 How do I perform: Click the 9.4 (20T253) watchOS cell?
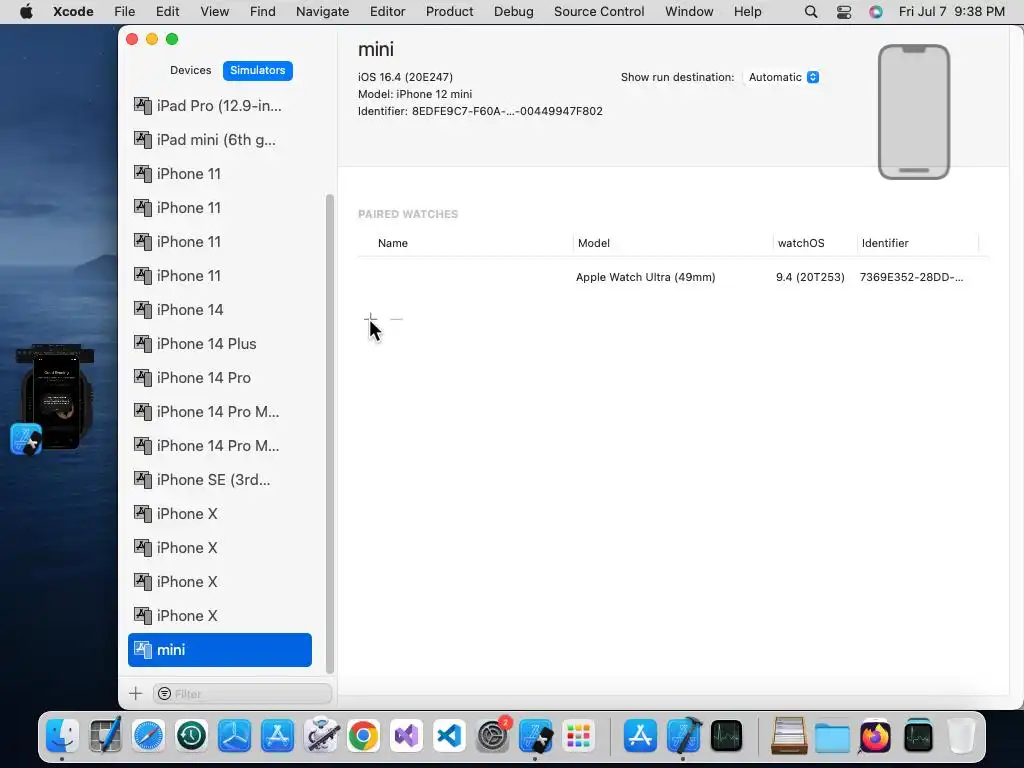(x=810, y=277)
